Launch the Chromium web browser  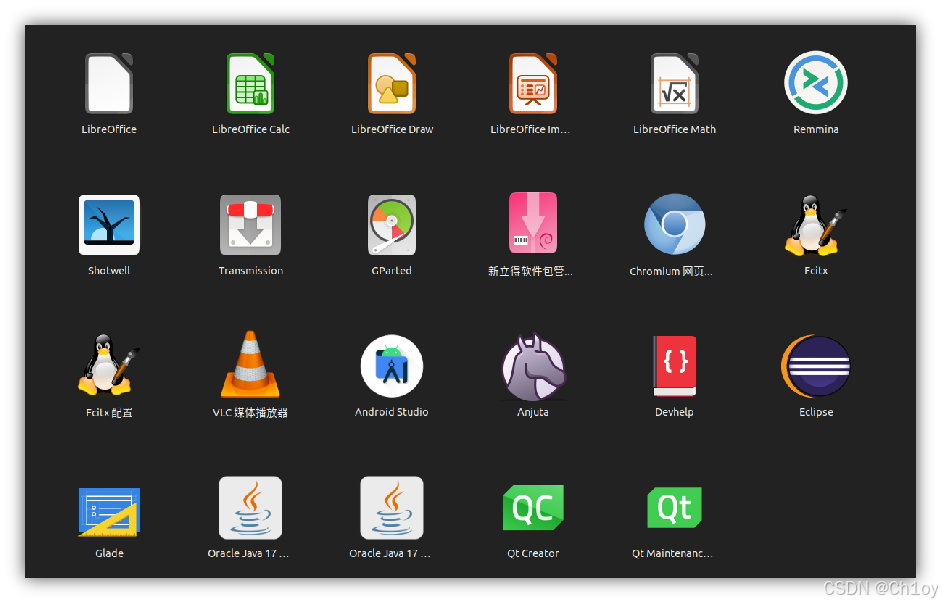[x=675, y=224]
